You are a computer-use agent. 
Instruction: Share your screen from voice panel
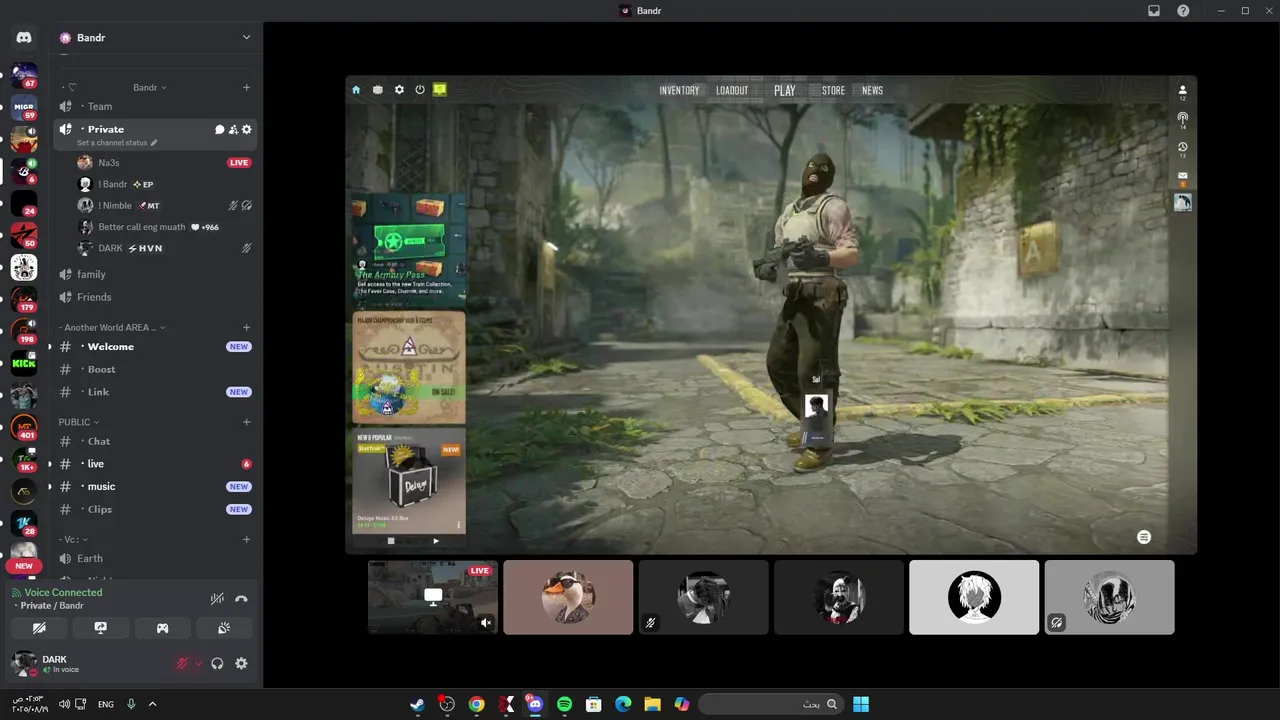pos(101,628)
